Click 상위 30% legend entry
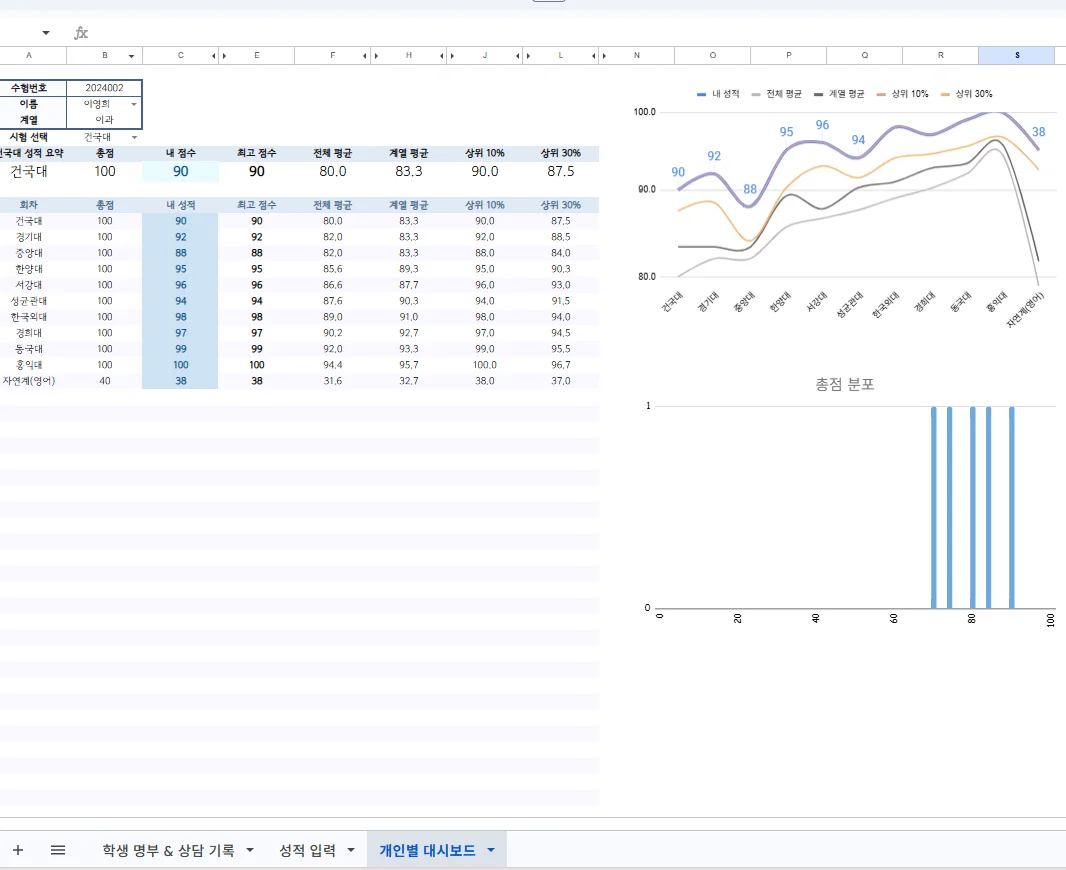 tap(967, 94)
